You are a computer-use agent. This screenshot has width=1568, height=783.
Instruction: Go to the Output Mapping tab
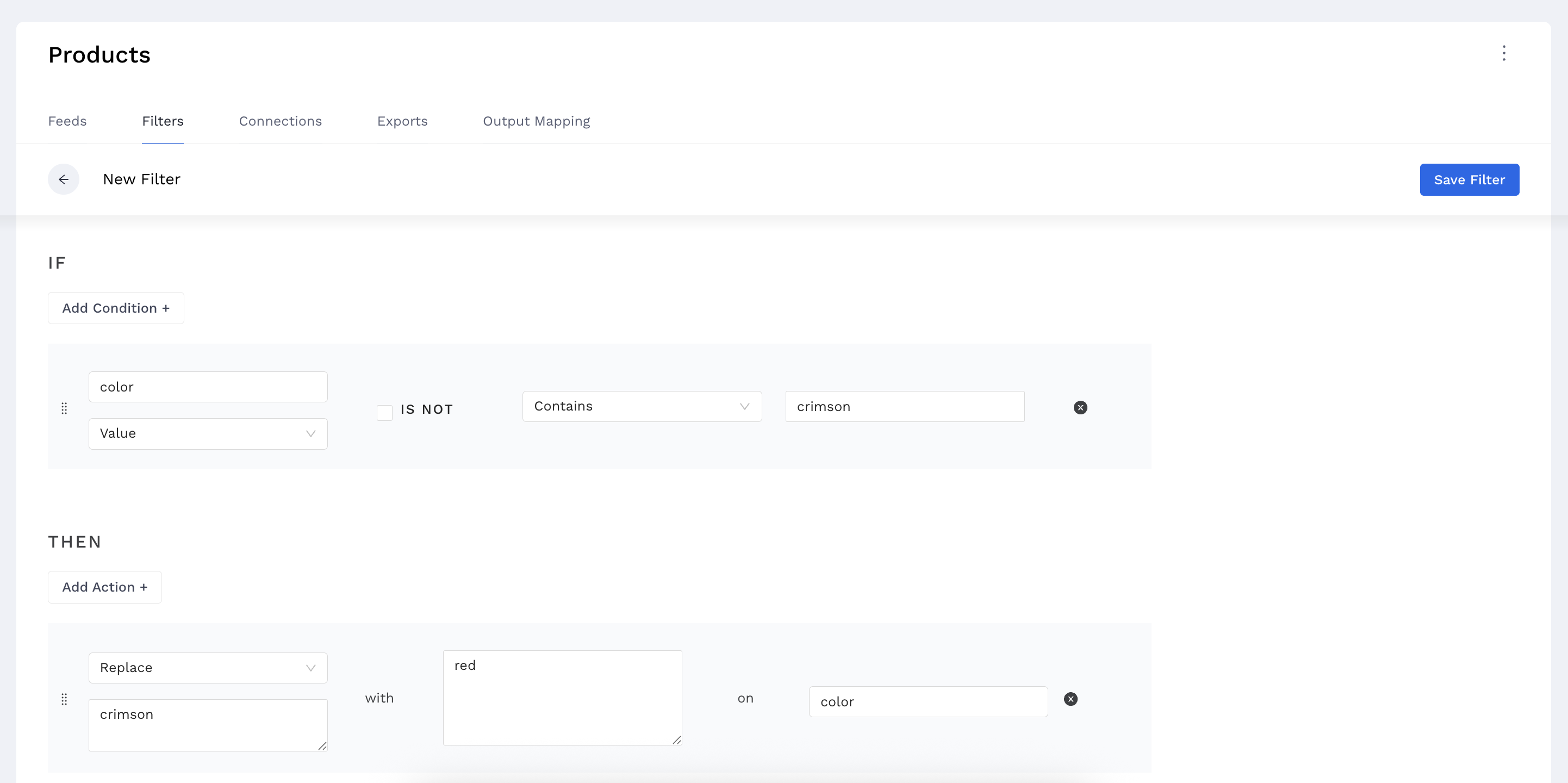(536, 121)
